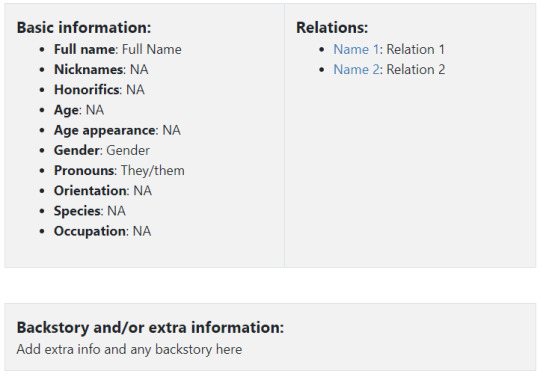This screenshot has width=540, height=374.
Task: Open the Name 2 relation link
Action: coord(356,70)
